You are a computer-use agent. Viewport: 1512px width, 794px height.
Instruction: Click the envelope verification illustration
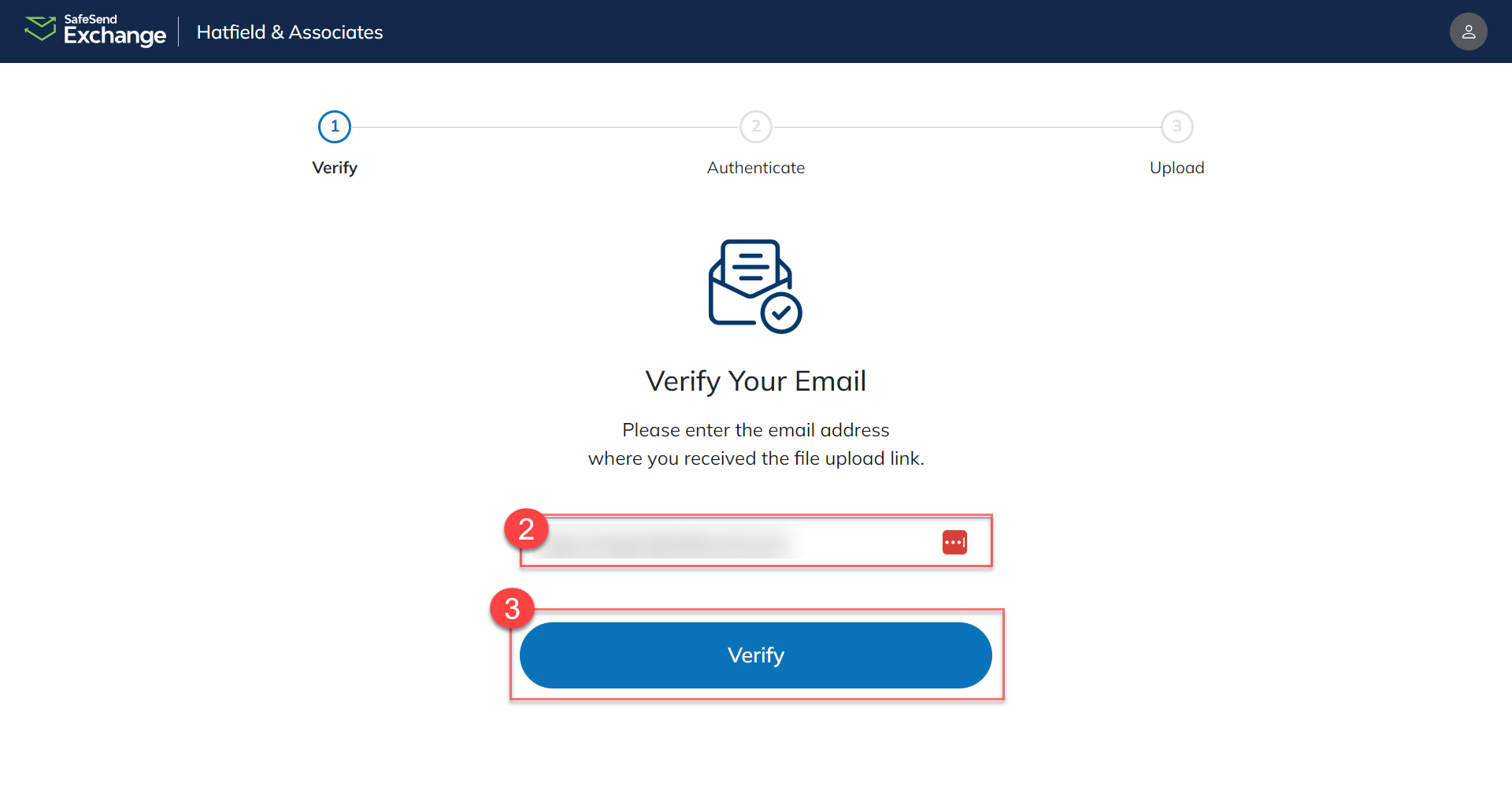[x=754, y=286]
